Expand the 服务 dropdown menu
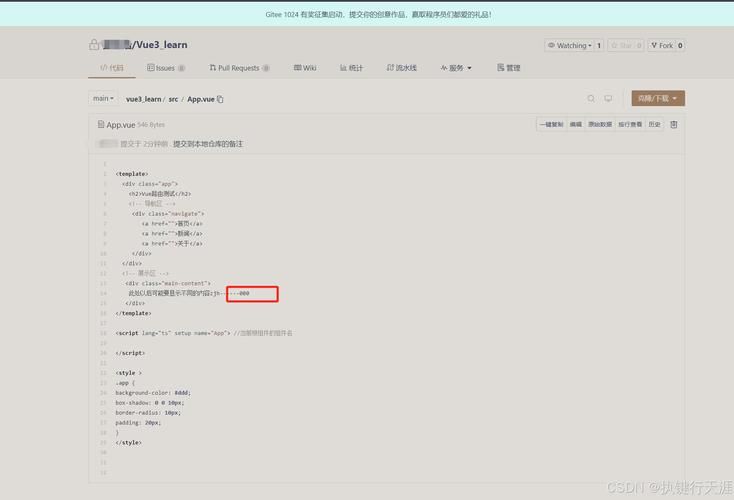 click(x=456, y=68)
